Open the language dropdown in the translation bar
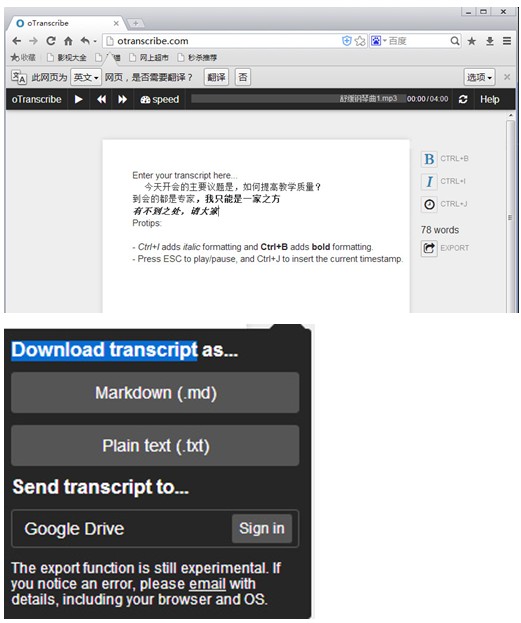The image size is (521, 623). pyautogui.click(x=86, y=77)
